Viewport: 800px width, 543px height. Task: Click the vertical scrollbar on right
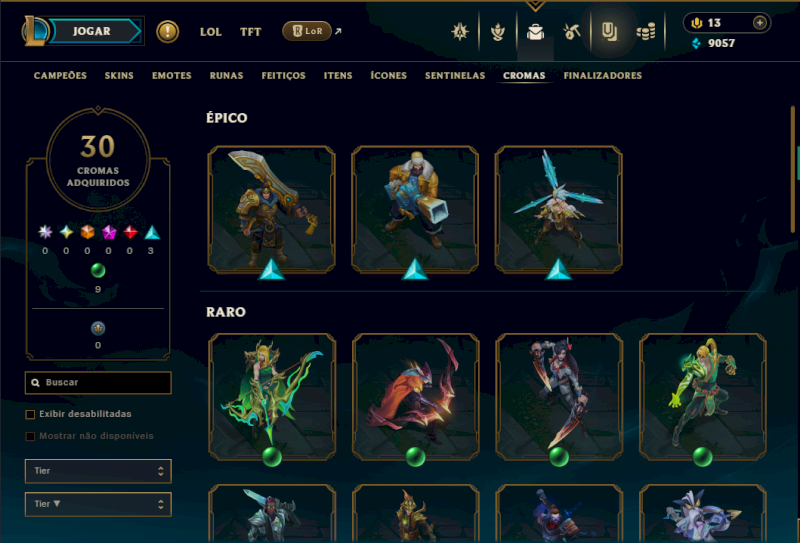[x=792, y=168]
